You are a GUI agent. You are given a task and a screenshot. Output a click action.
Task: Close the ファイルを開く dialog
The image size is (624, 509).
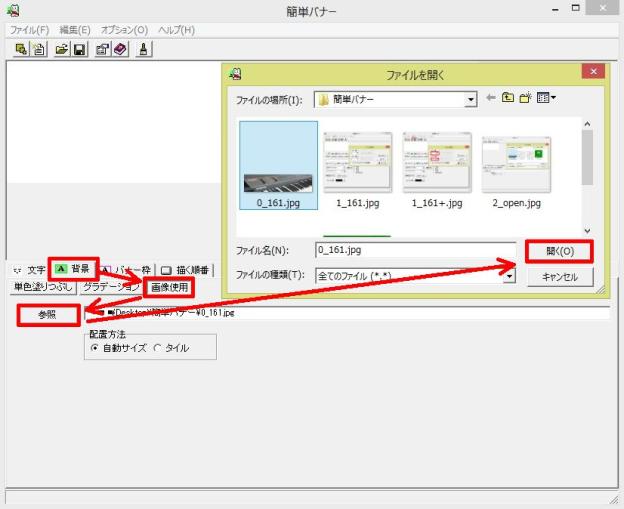coord(593,72)
